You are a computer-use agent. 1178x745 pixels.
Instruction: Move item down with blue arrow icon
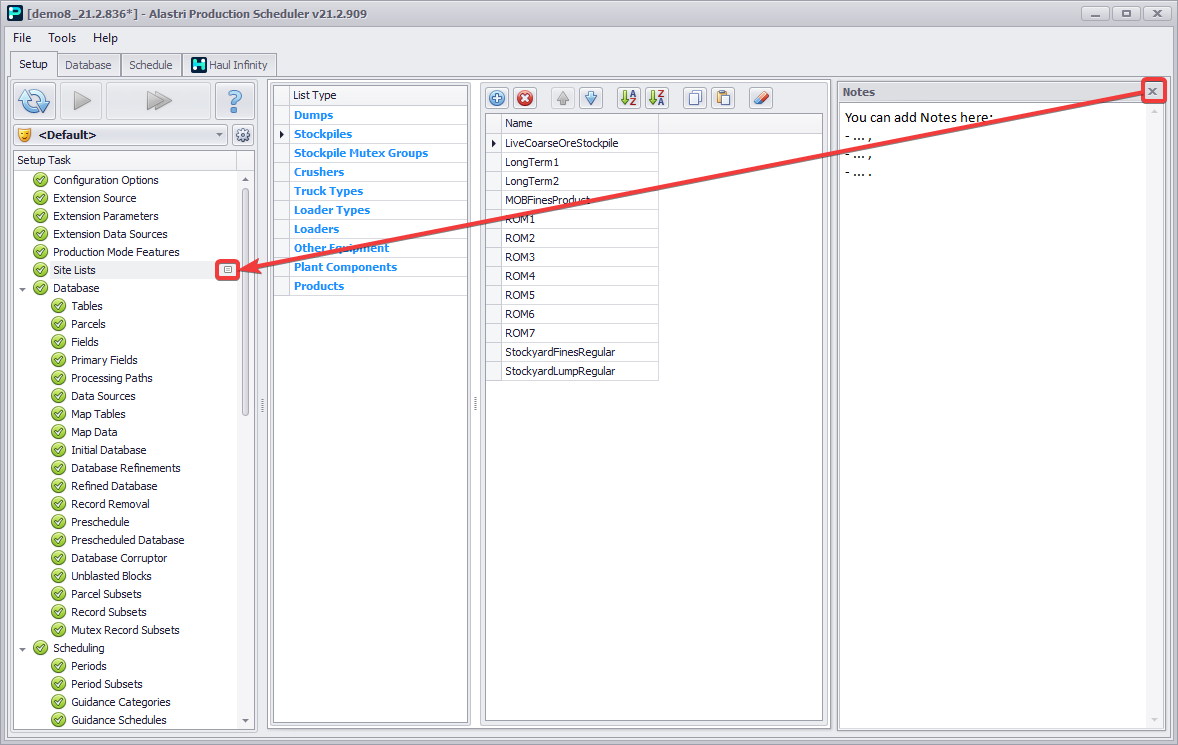coord(591,98)
